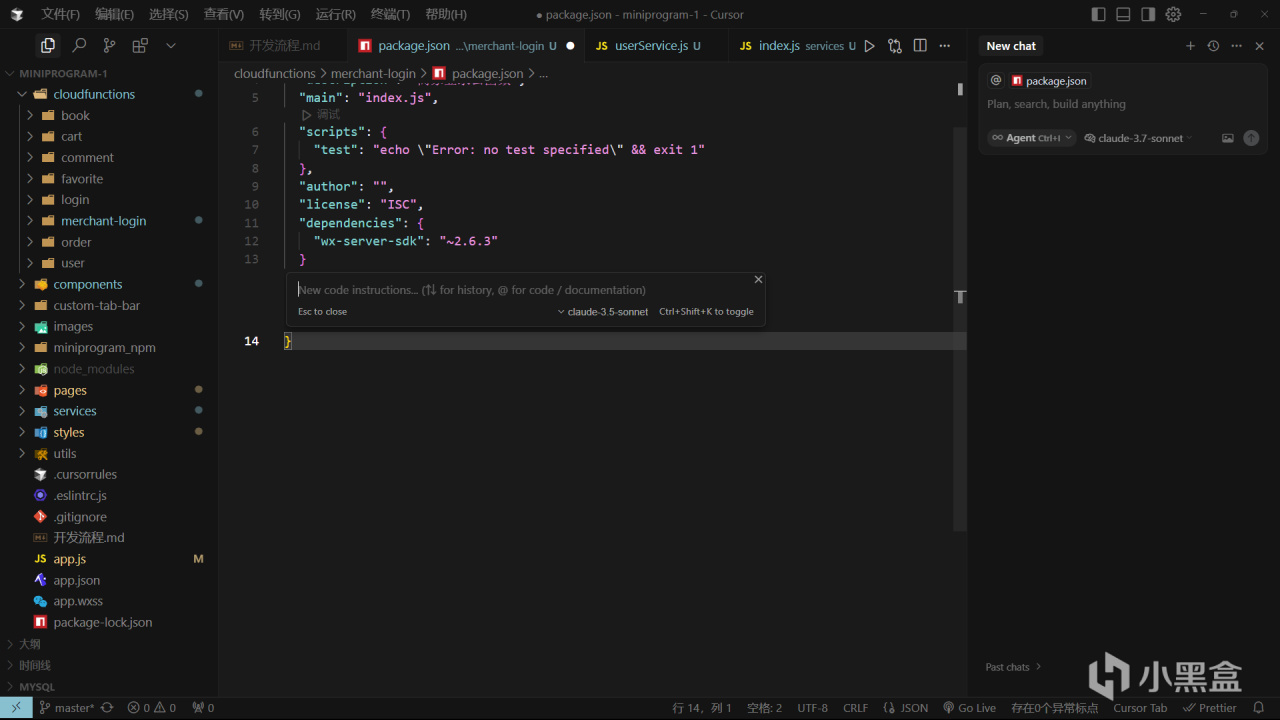The image size is (1280, 720).
Task: Open the Source Control view icon
Action: coord(109,45)
